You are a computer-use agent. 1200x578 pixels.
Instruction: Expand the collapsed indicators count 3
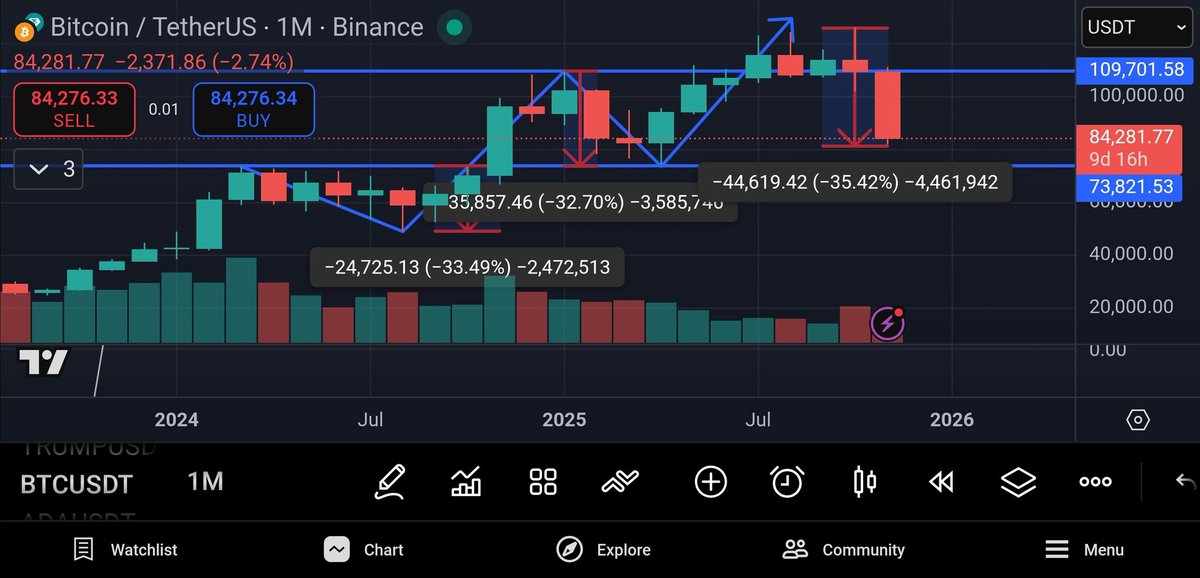[x=48, y=169]
